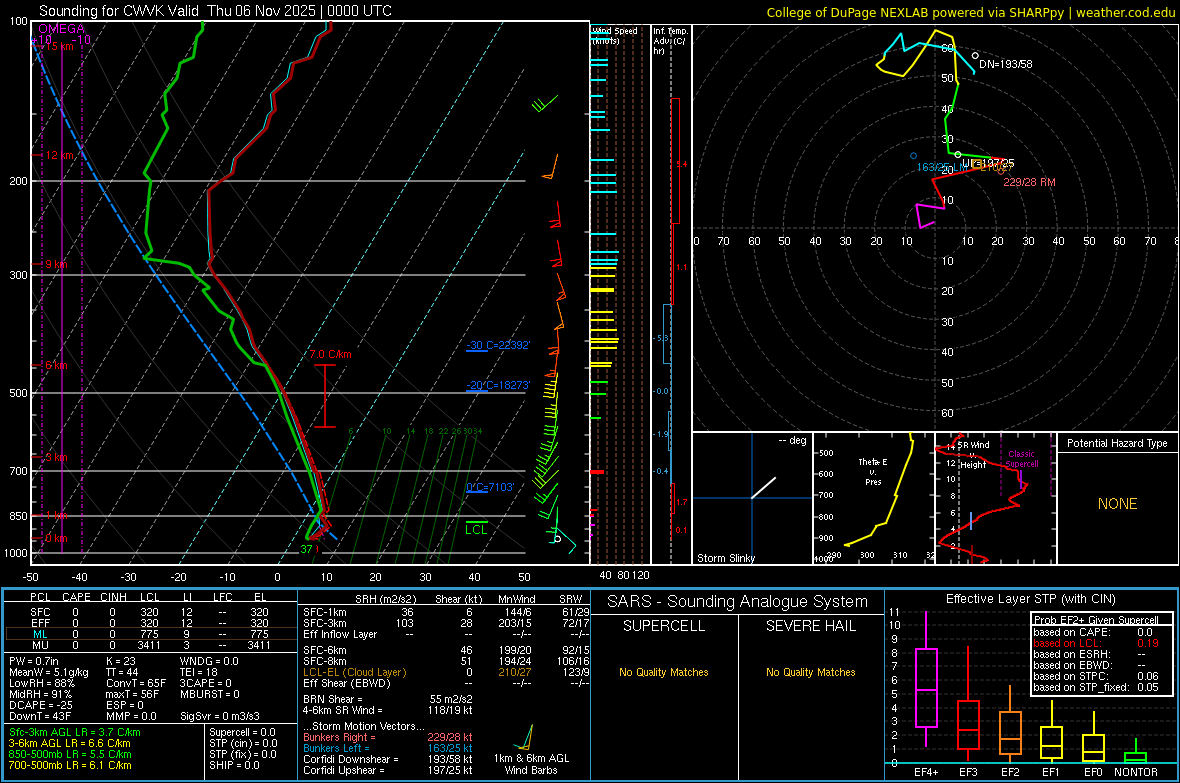
Task: Click the '0 C=7103'' freezing level label
Action: (490, 487)
